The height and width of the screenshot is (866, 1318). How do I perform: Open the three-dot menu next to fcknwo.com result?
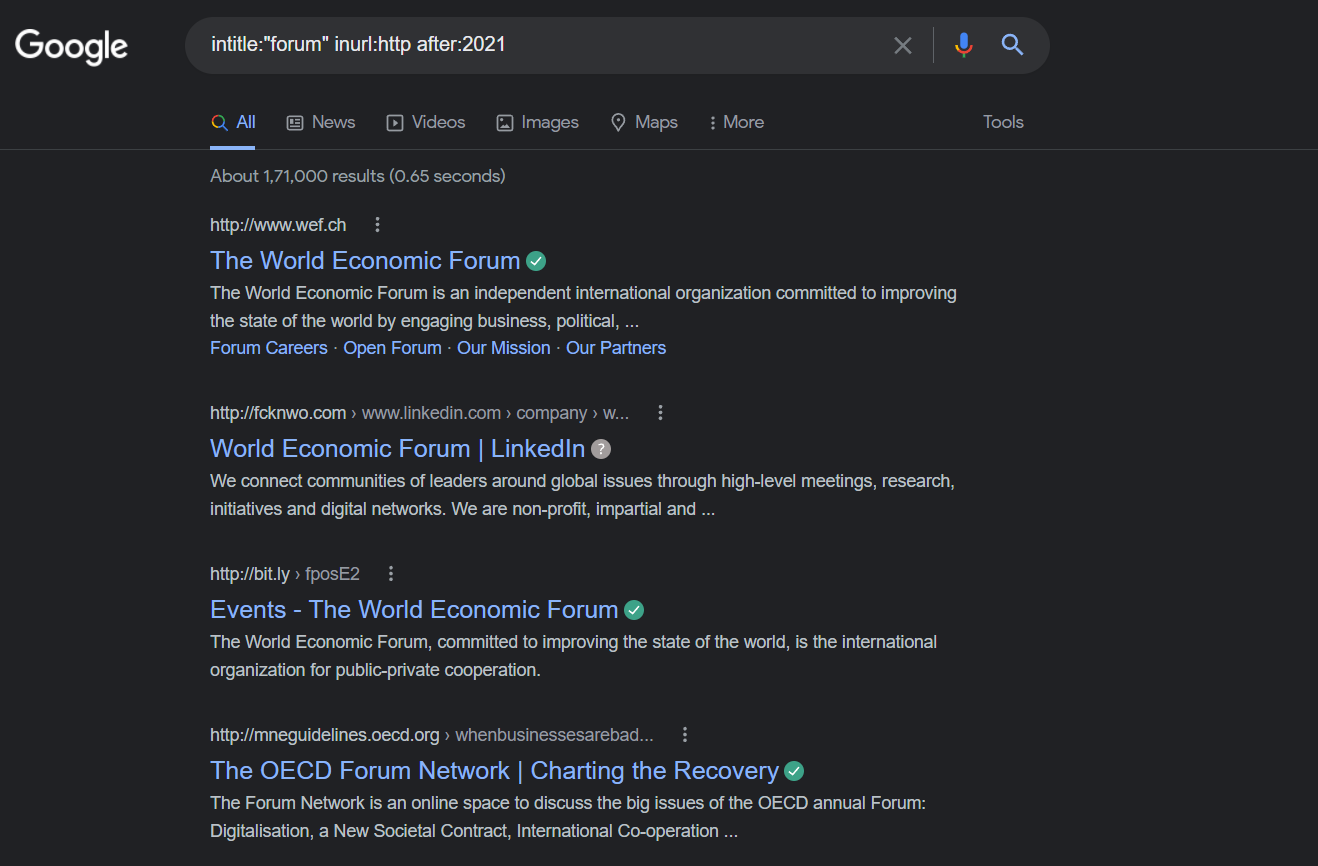pos(660,413)
